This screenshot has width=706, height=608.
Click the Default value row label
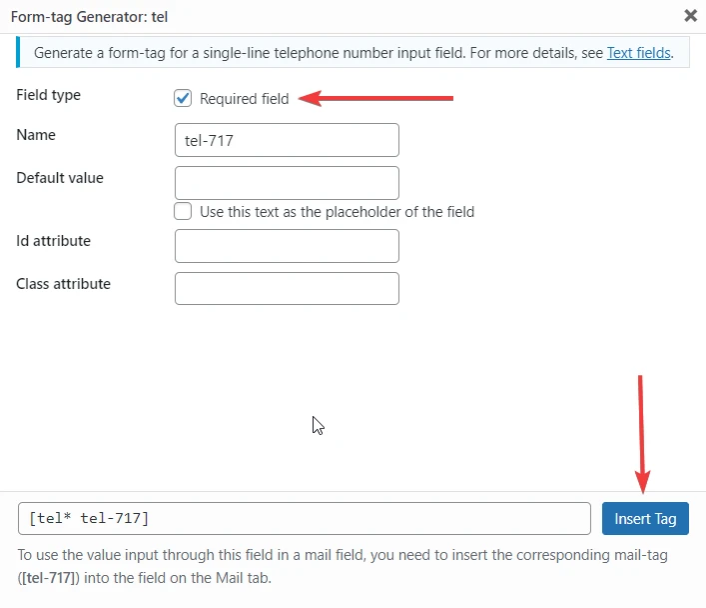[x=60, y=178]
